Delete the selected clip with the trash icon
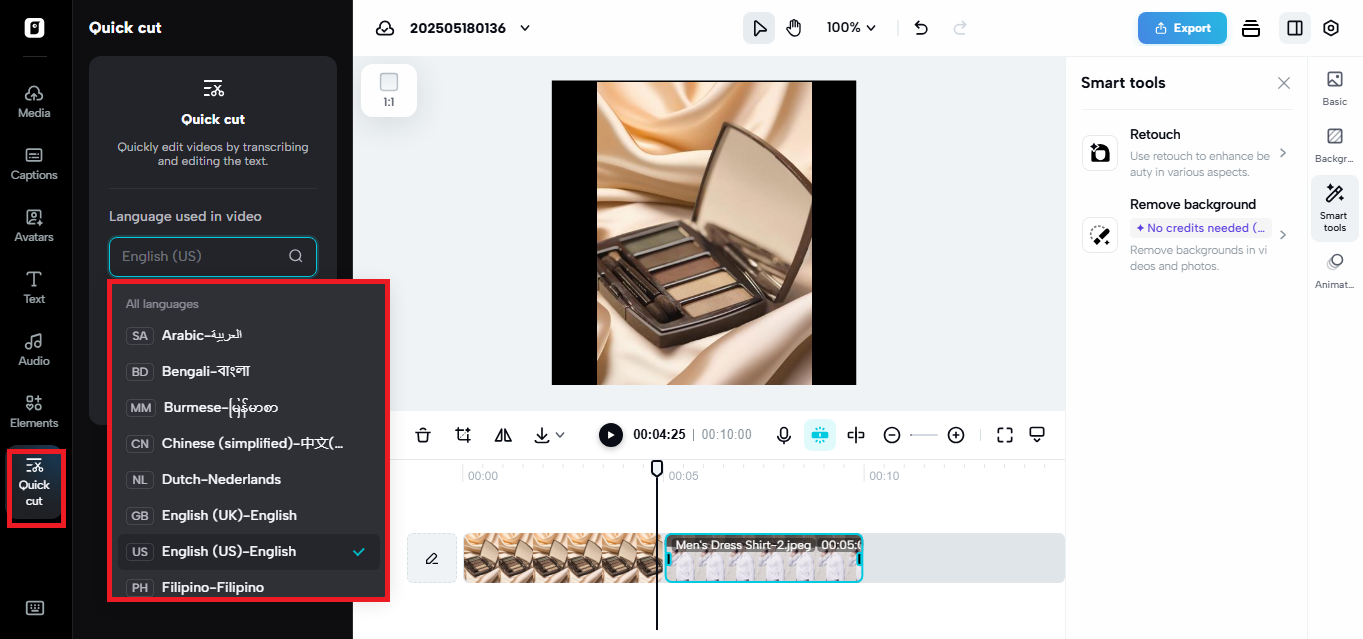The image size is (1363, 639). pyautogui.click(x=423, y=435)
